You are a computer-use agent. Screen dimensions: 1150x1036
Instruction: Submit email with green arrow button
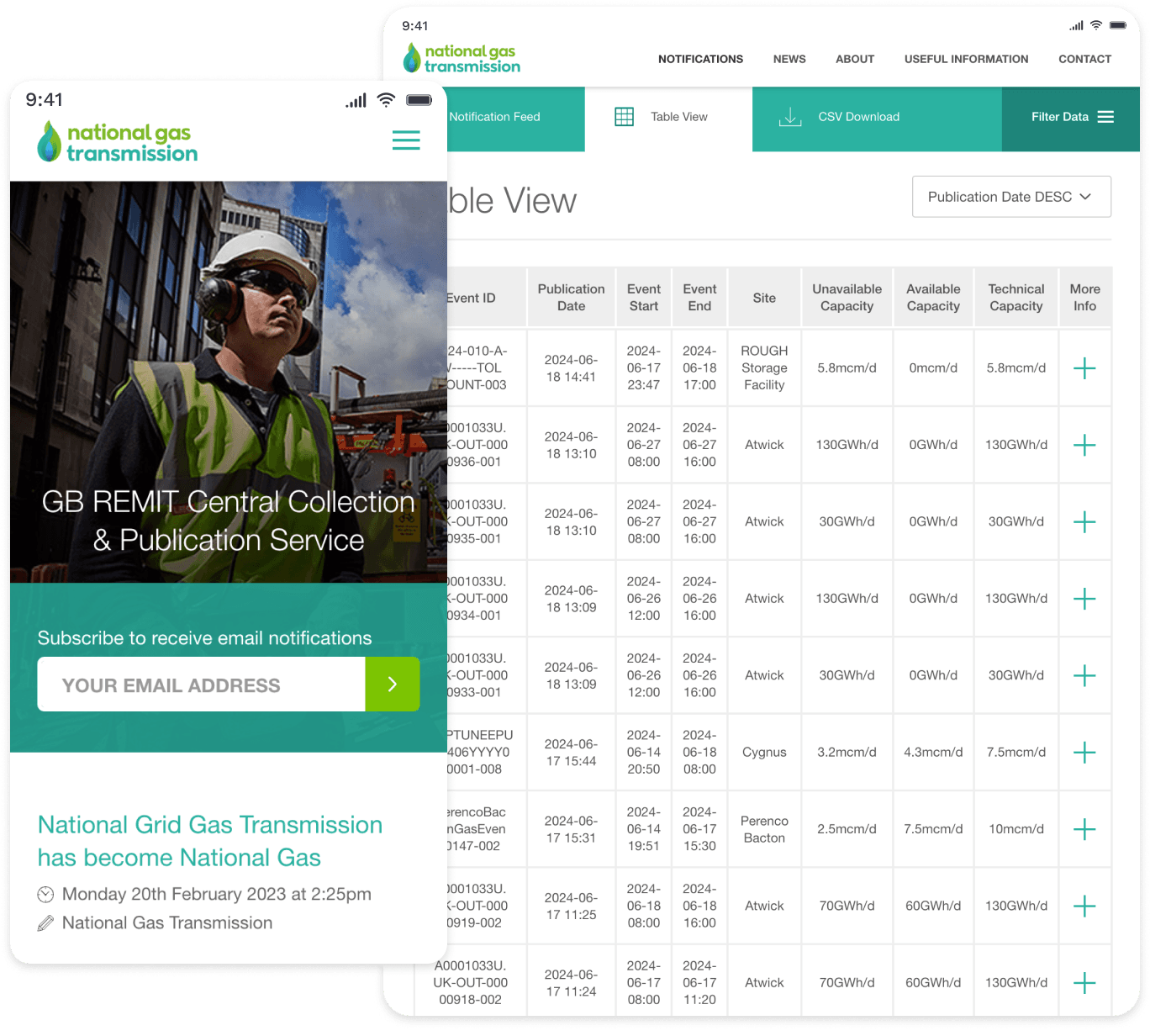click(393, 684)
